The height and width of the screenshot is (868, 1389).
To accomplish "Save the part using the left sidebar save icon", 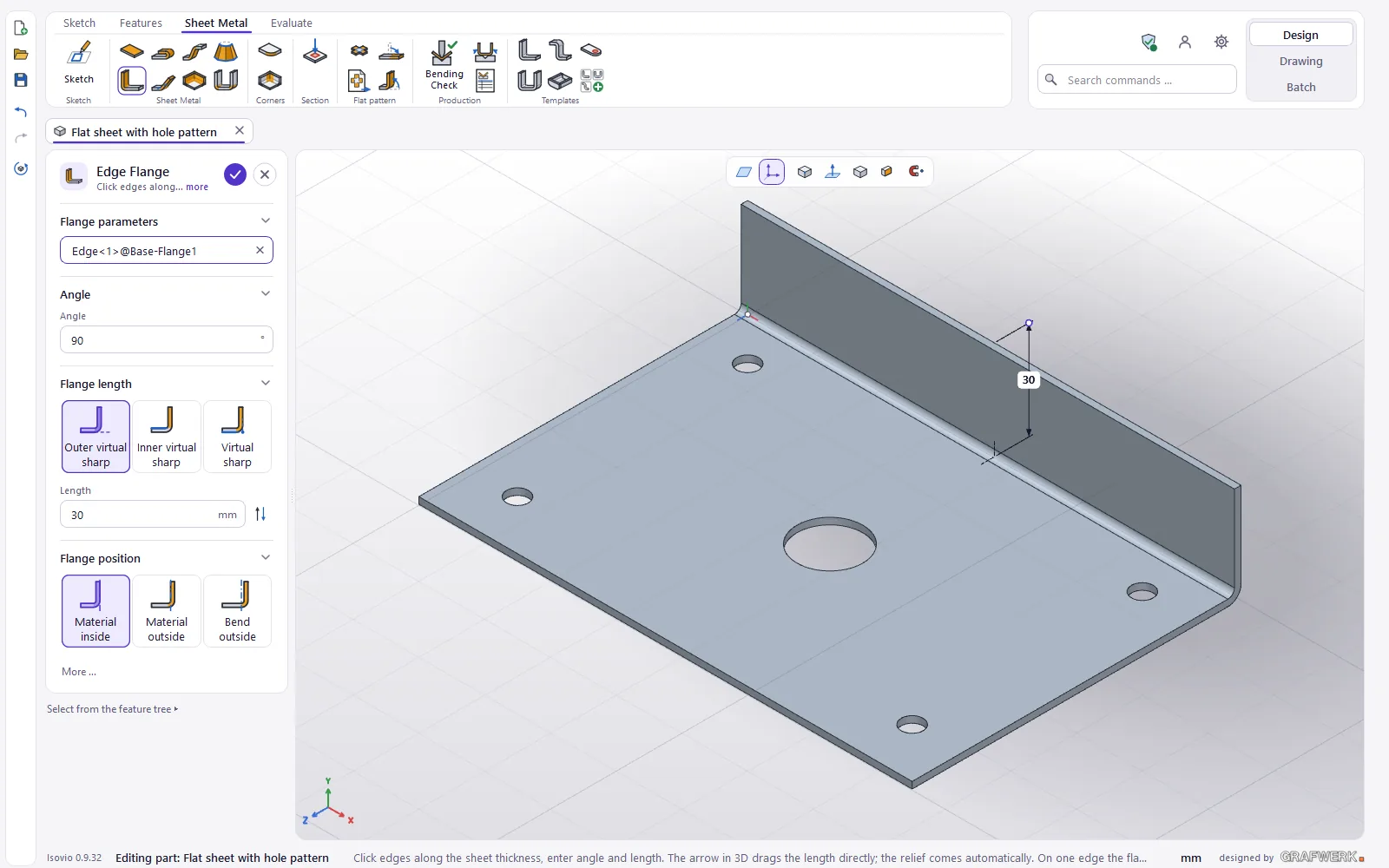I will pyautogui.click(x=21, y=80).
